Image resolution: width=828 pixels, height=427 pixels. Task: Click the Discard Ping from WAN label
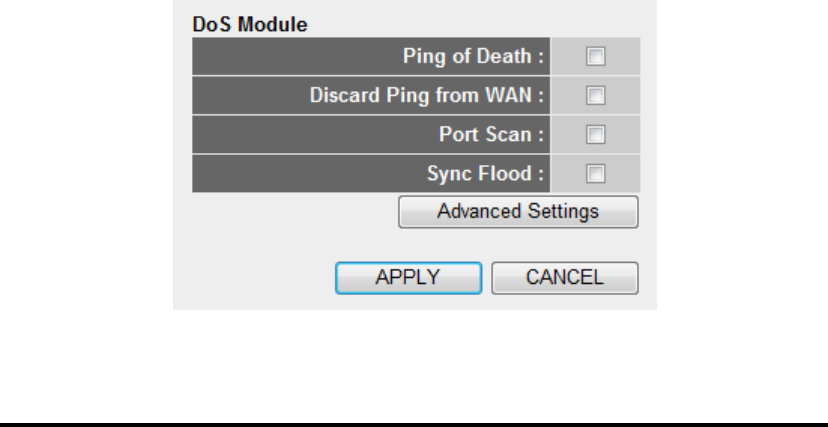pyautogui.click(x=428, y=97)
